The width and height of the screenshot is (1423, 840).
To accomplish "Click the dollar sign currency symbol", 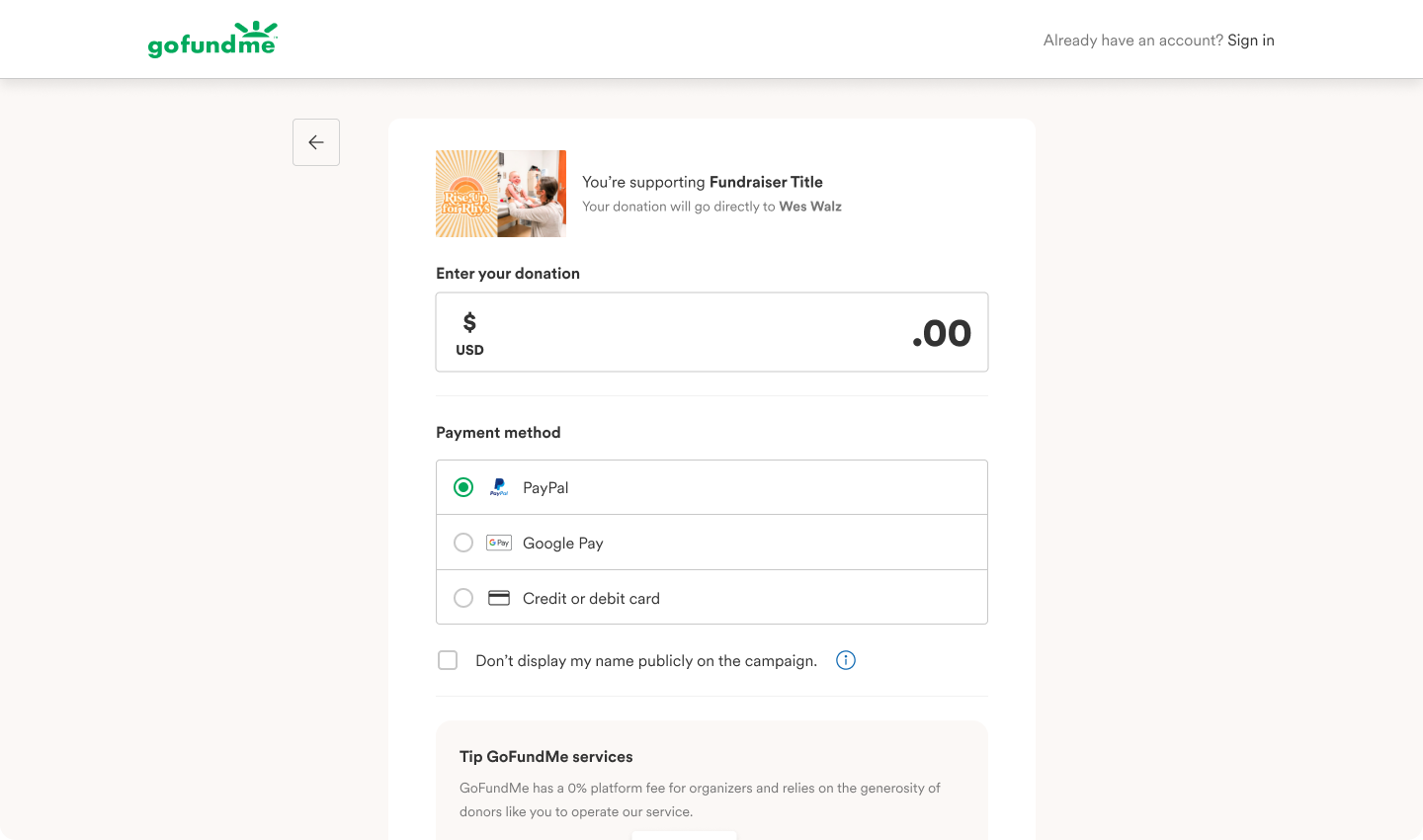I will pos(469,322).
